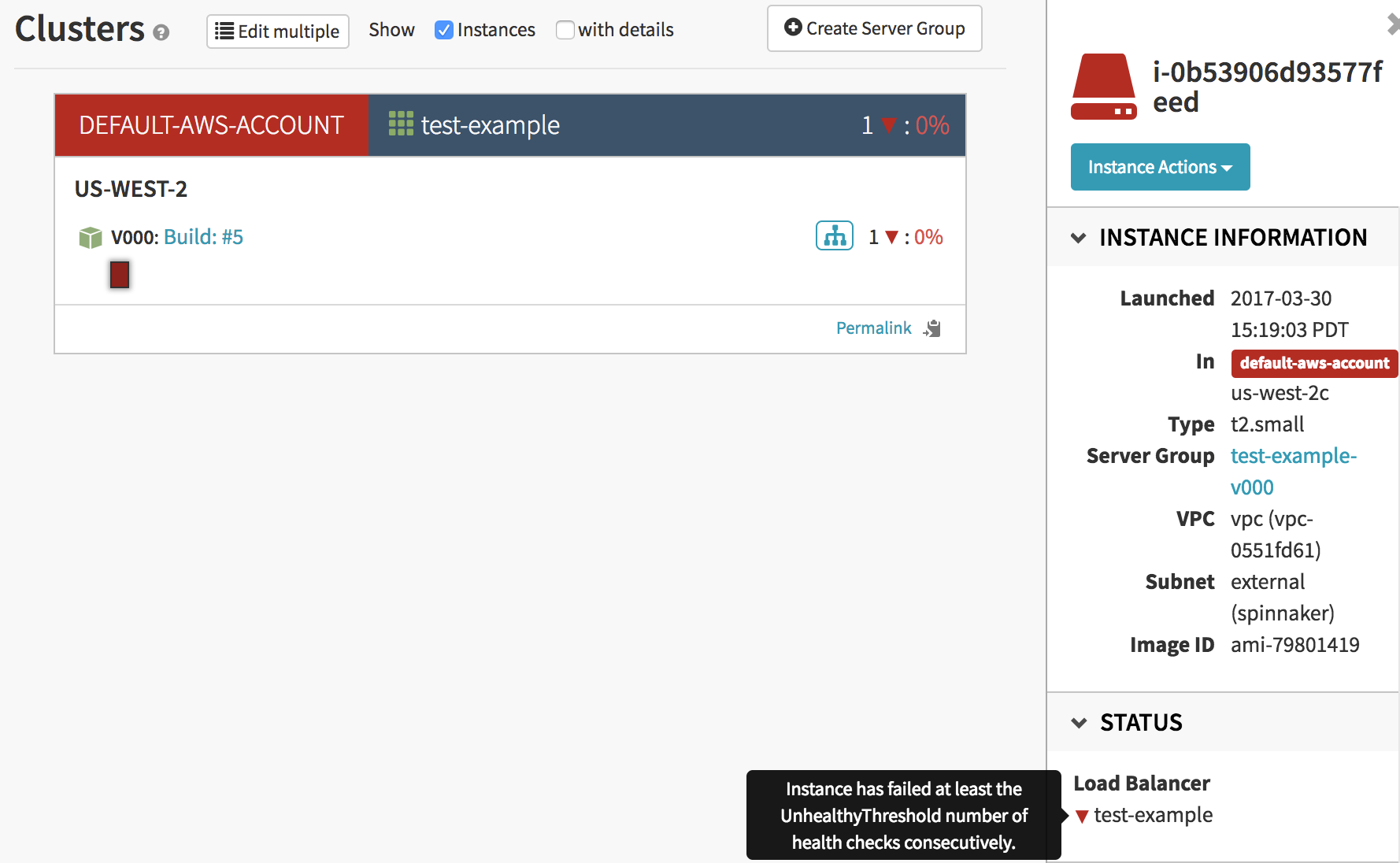Open the Instance Actions dropdown

pyautogui.click(x=1160, y=167)
